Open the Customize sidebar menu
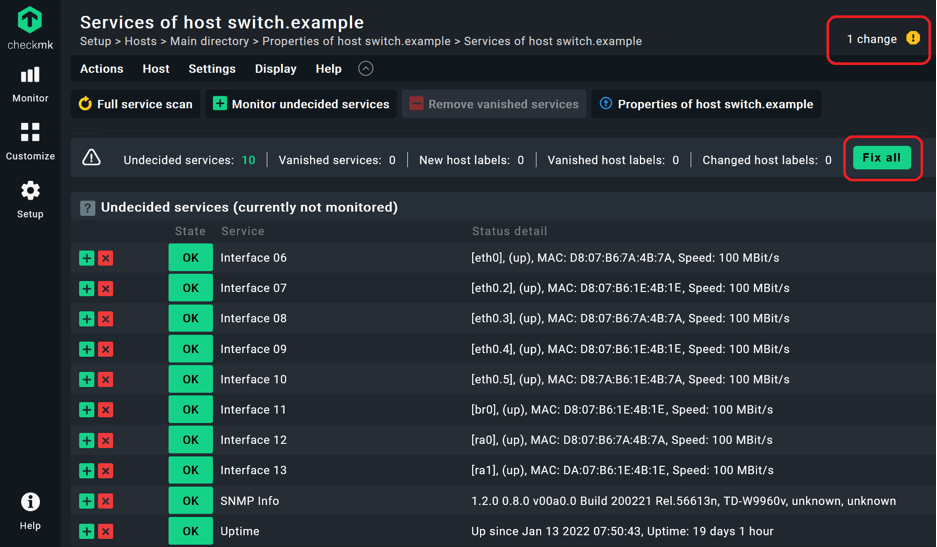Image resolution: width=937 pixels, height=547 pixels. (30, 141)
